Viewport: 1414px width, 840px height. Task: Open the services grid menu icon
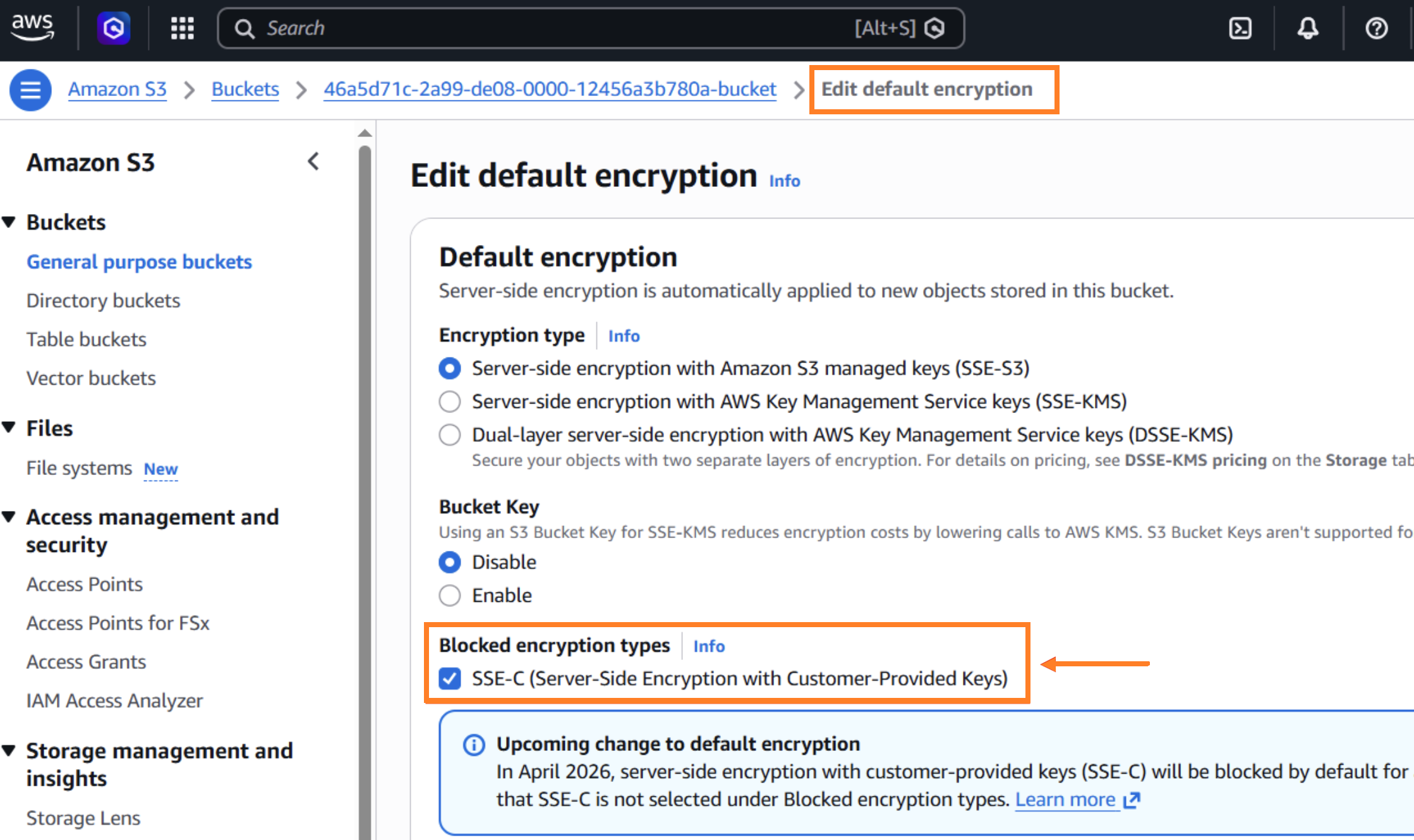tap(182, 28)
